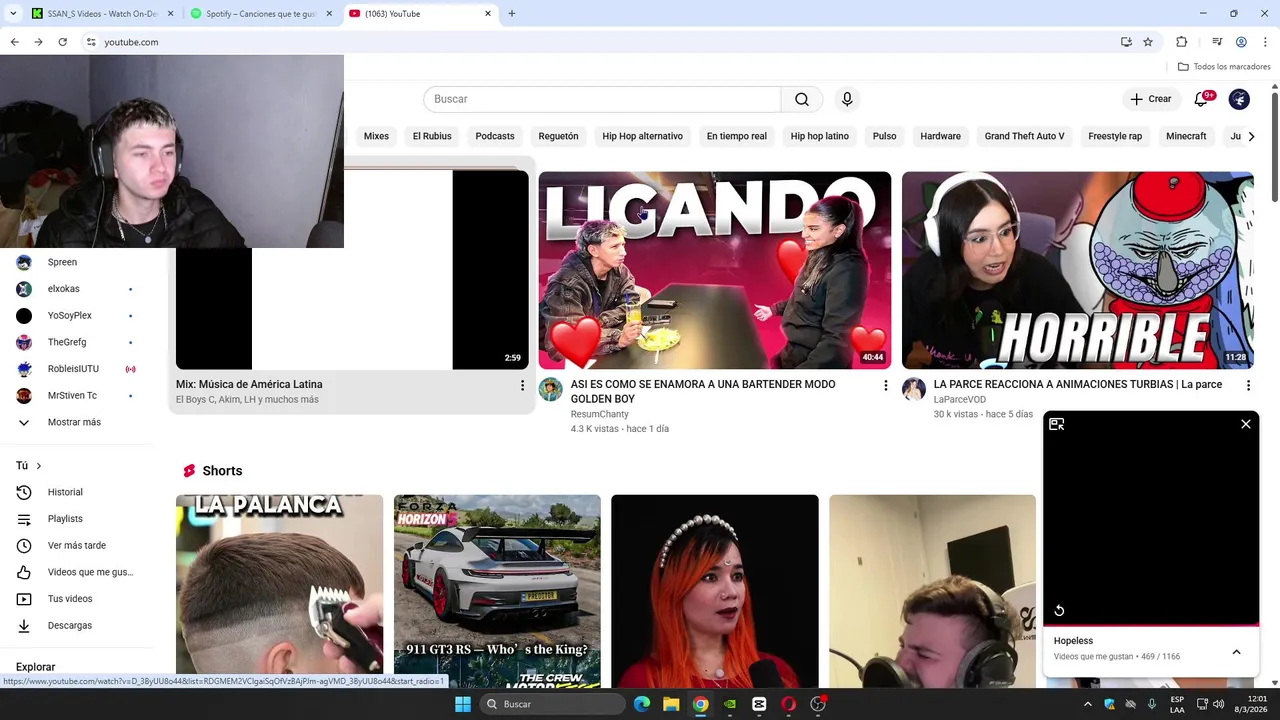Image resolution: width=1280 pixels, height=720 pixels.
Task: Open the tab search dropdown
Action: point(13,14)
